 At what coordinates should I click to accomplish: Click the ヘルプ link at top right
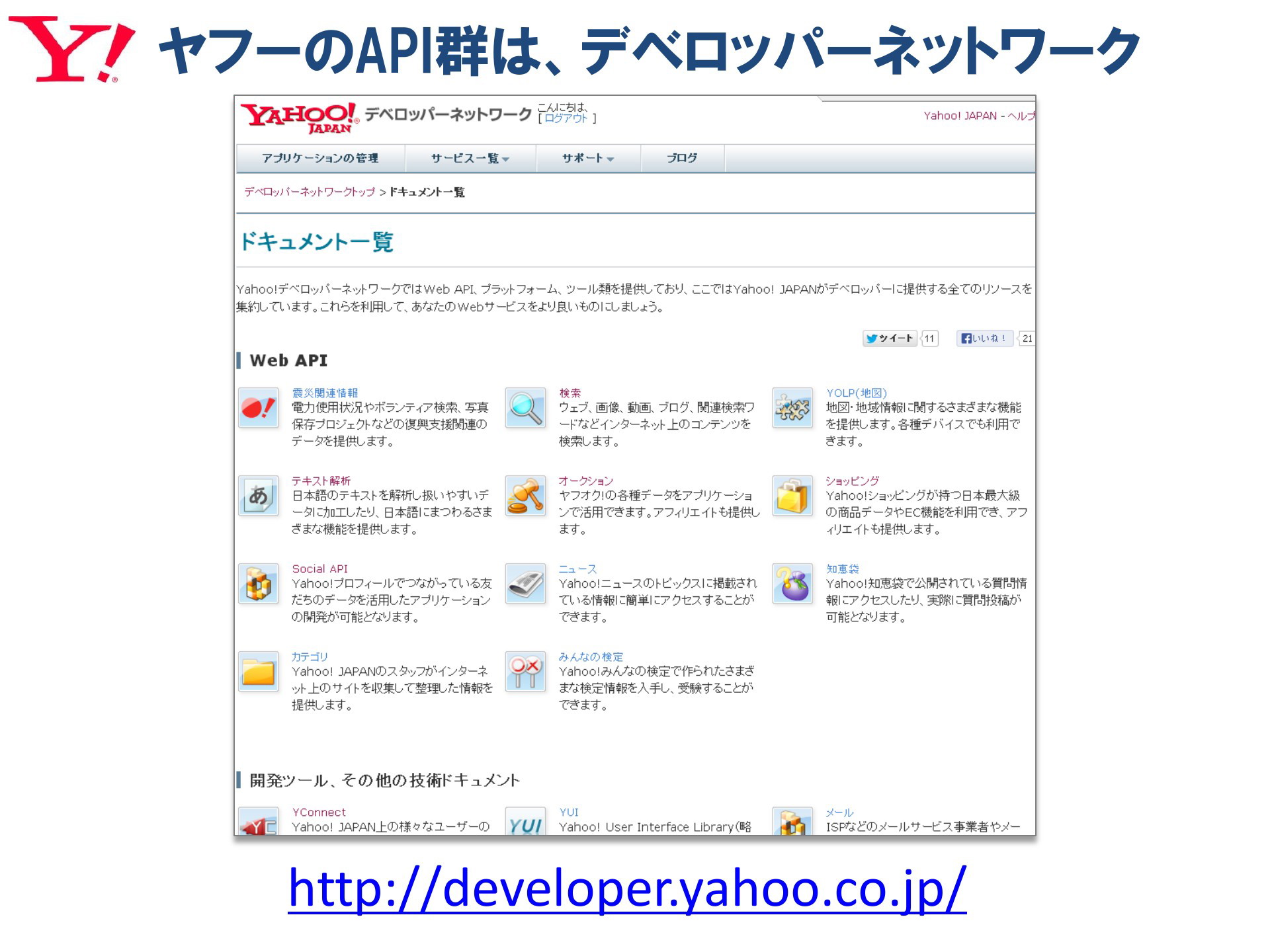(x=1021, y=116)
